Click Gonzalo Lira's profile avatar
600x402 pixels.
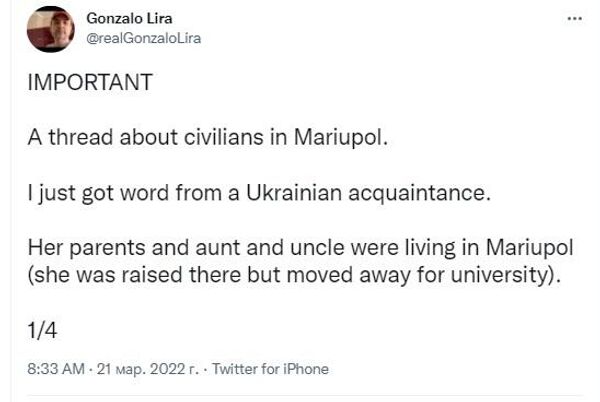click(x=50, y=29)
